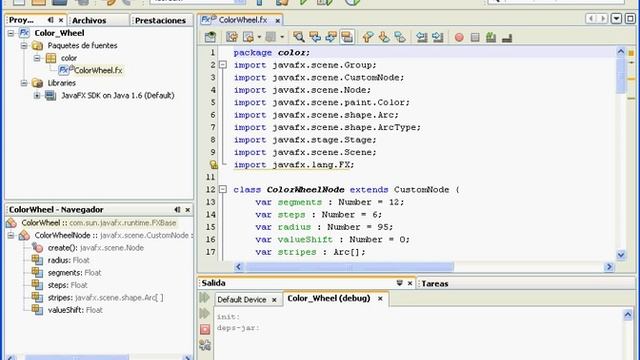Minimize the ColorWheel Navegador panel
Screen dimensions: 640x360
coord(177,209)
